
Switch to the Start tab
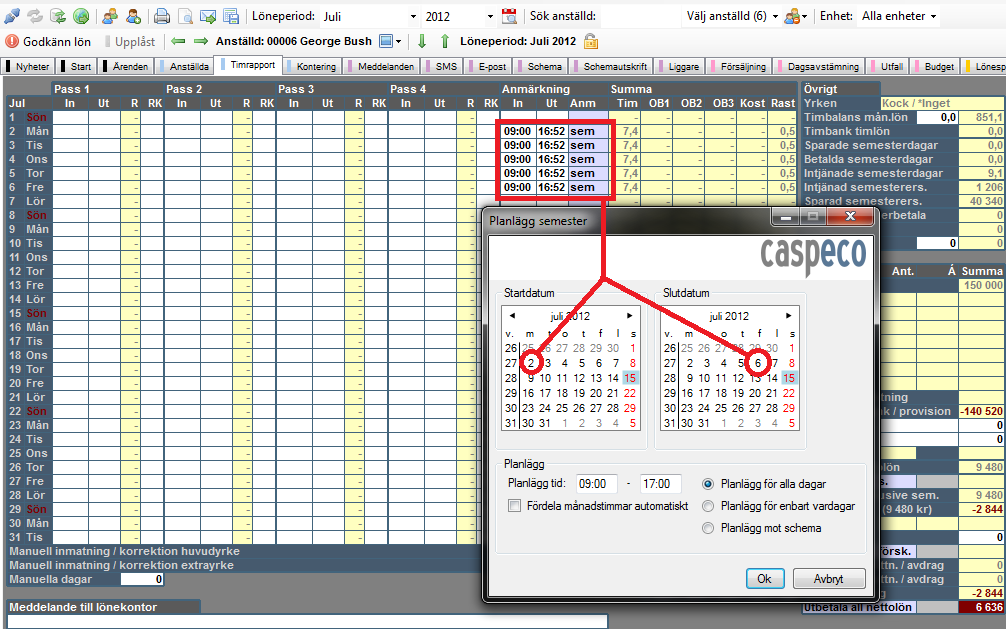coord(76,66)
